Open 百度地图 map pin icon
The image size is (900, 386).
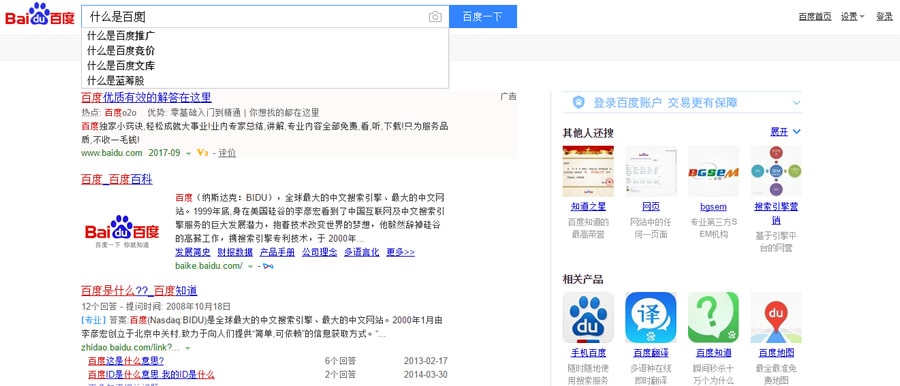775,318
